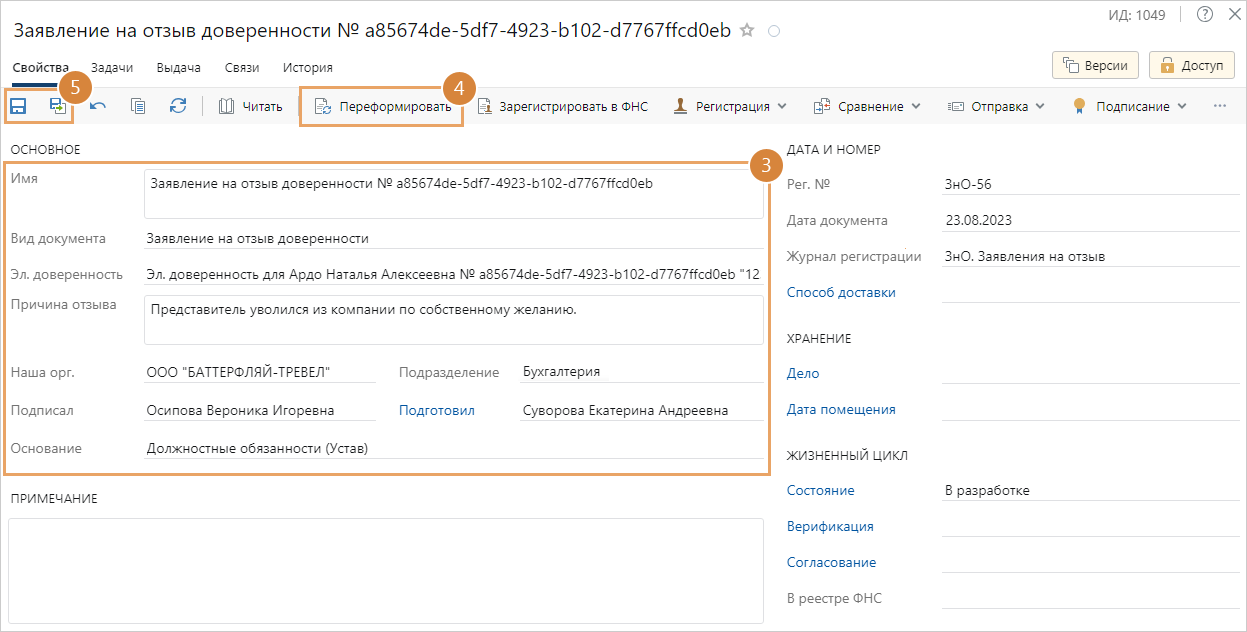This screenshot has width=1247, height=632.
Task: Expand the Сравнение dropdown
Action: click(x=858, y=106)
